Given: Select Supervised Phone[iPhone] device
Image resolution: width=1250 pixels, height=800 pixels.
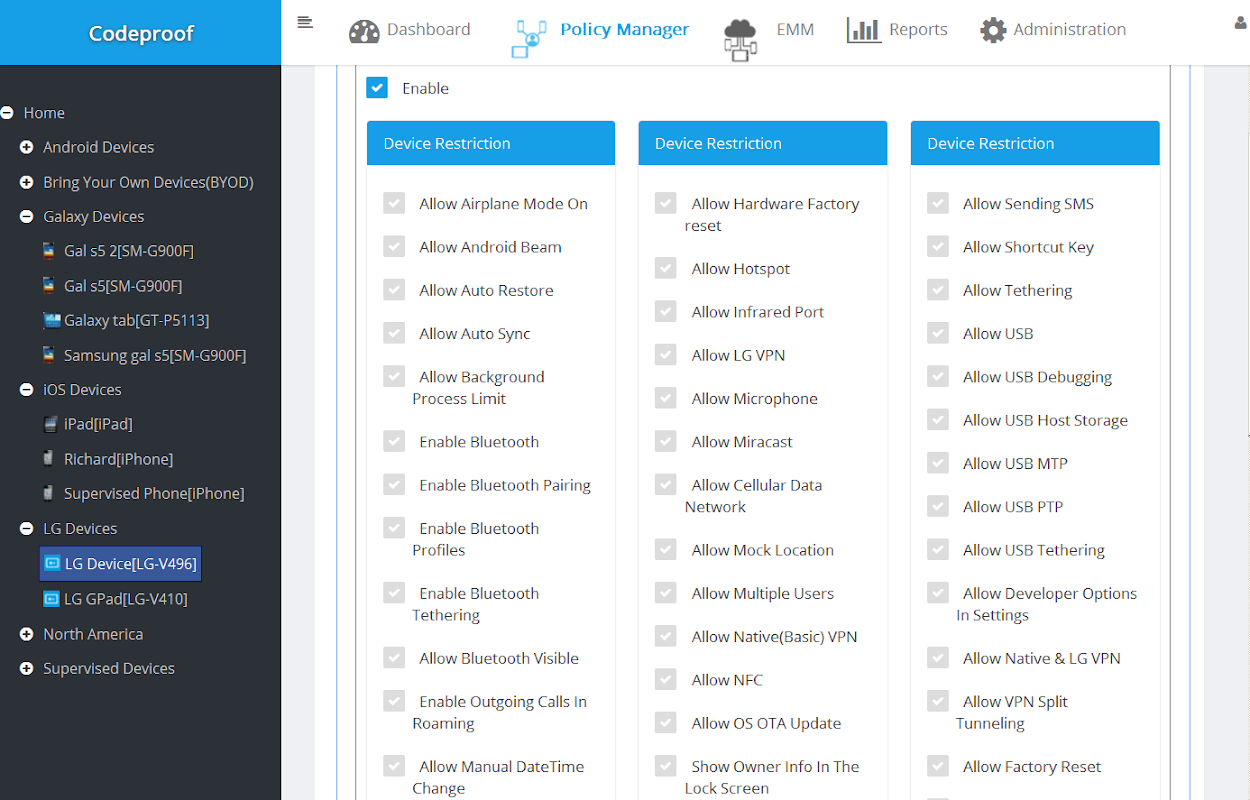Looking at the screenshot, I should pos(154,493).
